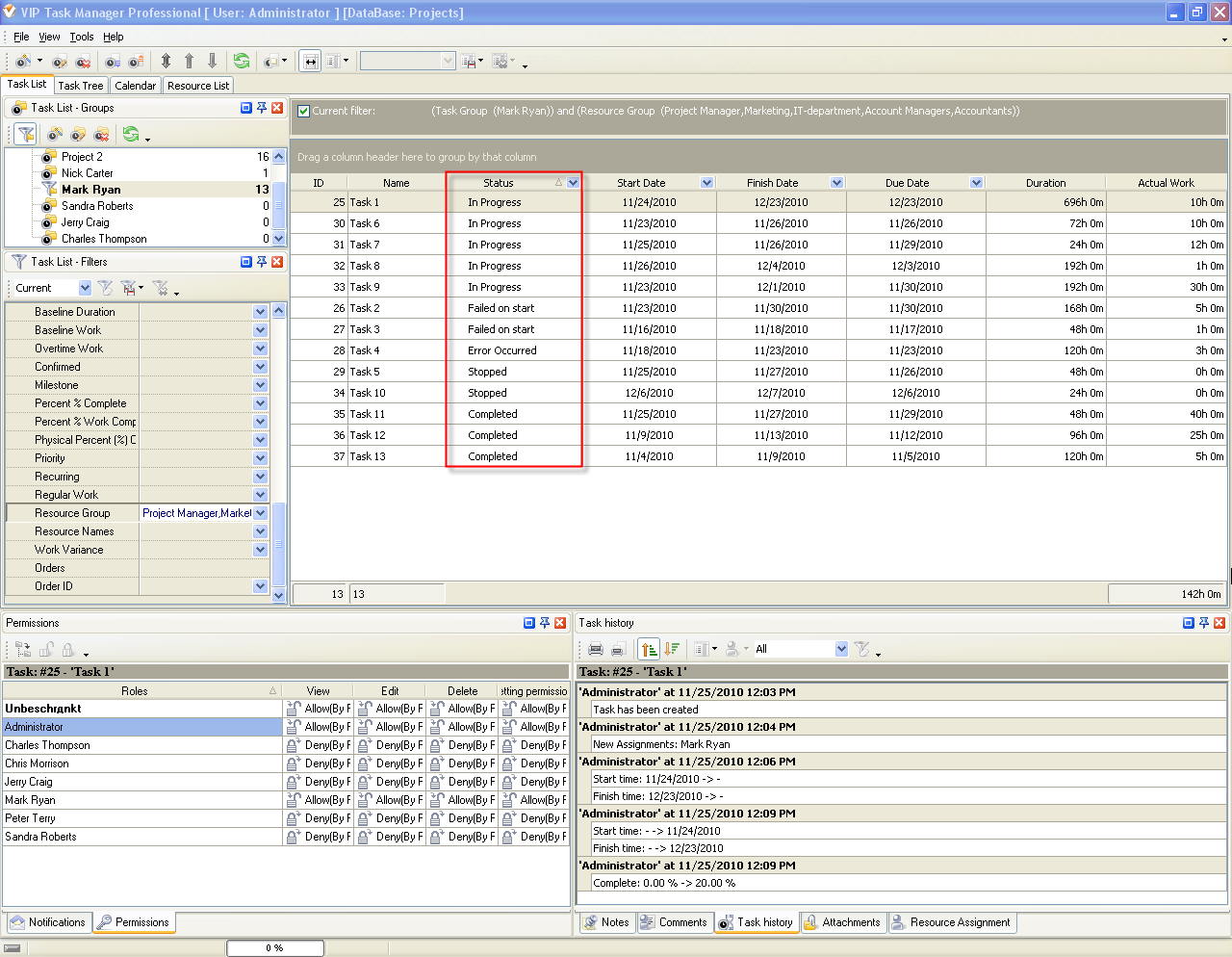Switch to the Calendar tab
This screenshot has width=1232, height=957.
[x=135, y=86]
